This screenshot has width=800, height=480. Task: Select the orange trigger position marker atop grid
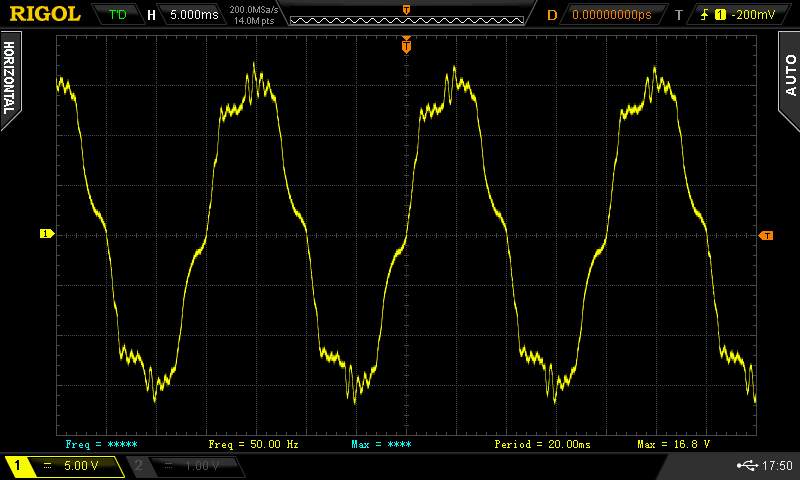(406, 45)
